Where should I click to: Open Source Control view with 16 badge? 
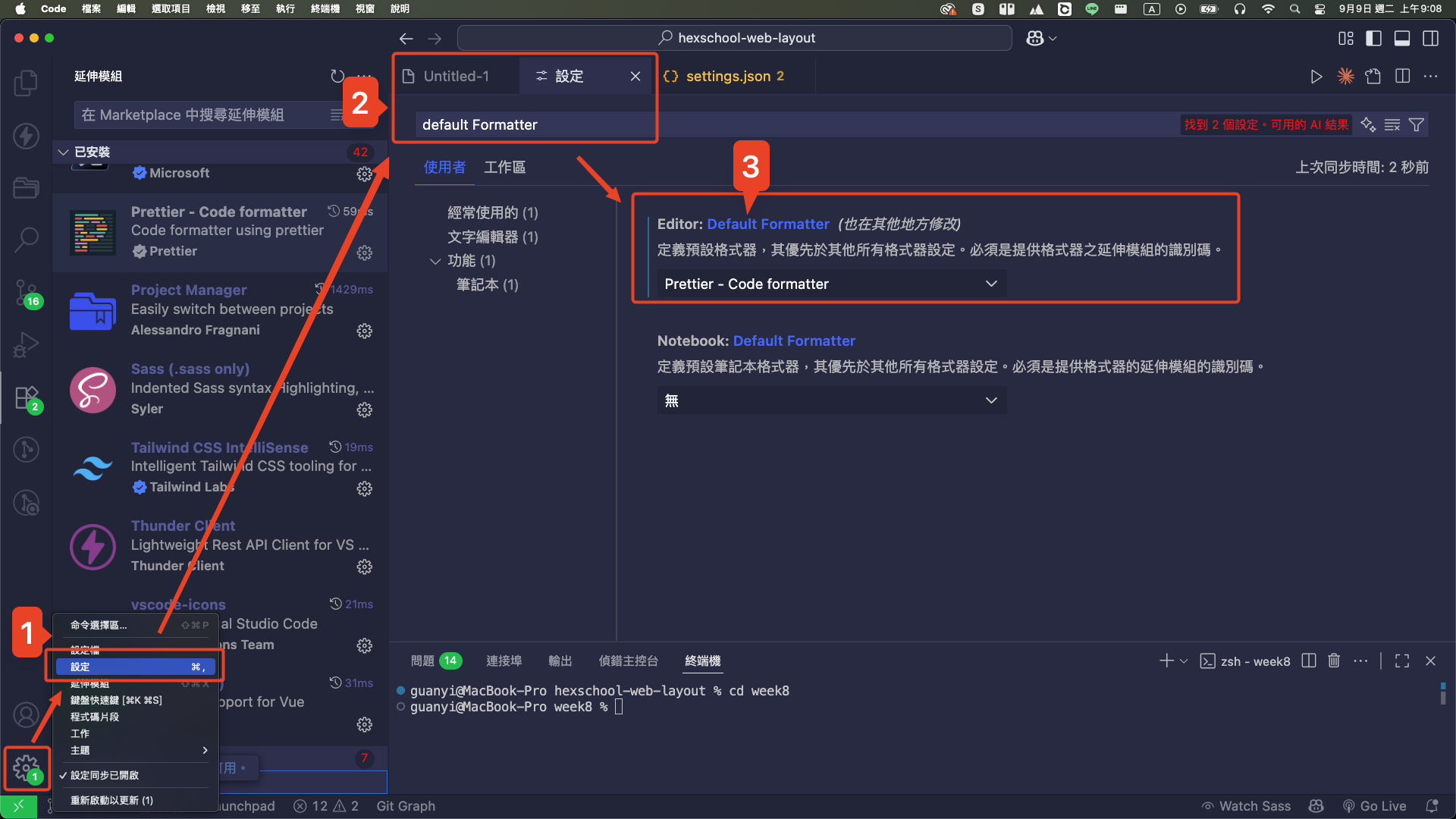click(x=26, y=293)
